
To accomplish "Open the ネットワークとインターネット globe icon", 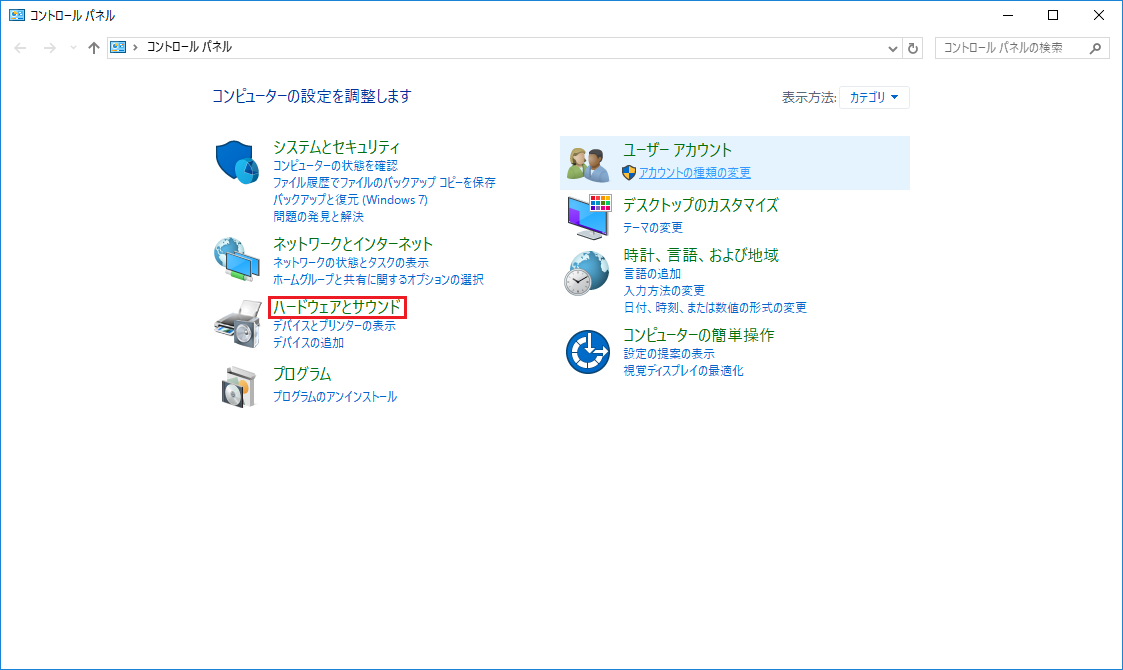I will [x=237, y=259].
